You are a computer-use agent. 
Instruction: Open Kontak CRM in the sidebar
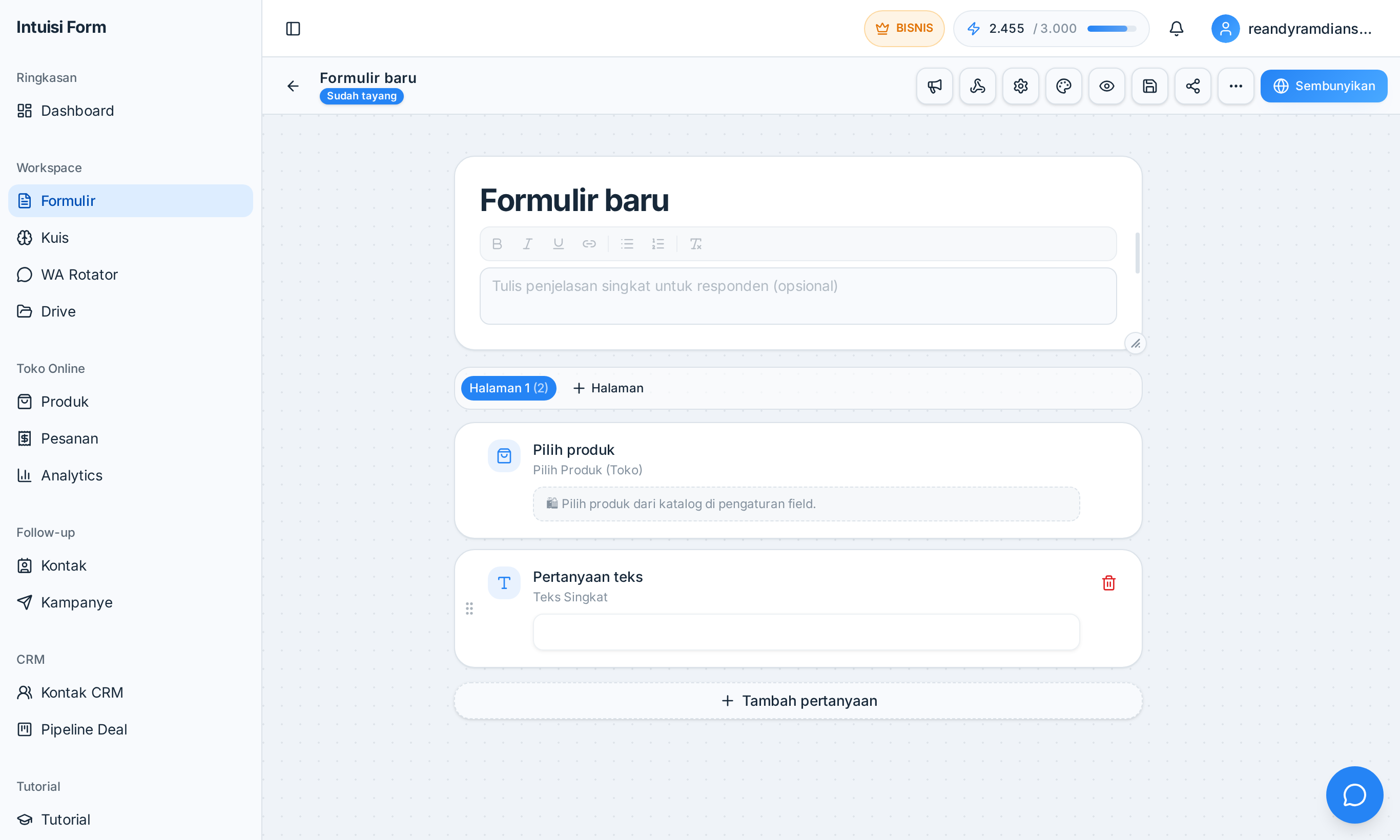(130, 693)
